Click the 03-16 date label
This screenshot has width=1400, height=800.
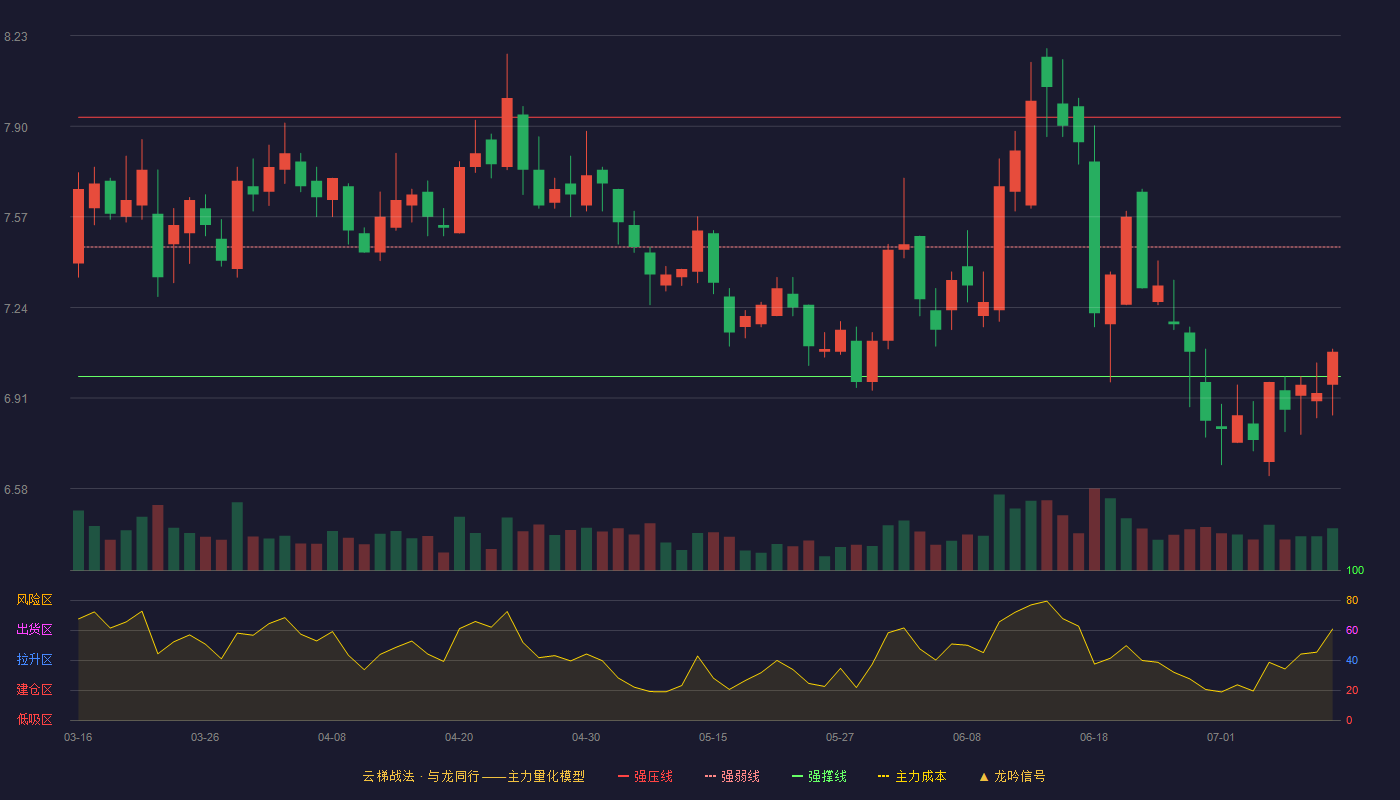(x=78, y=737)
